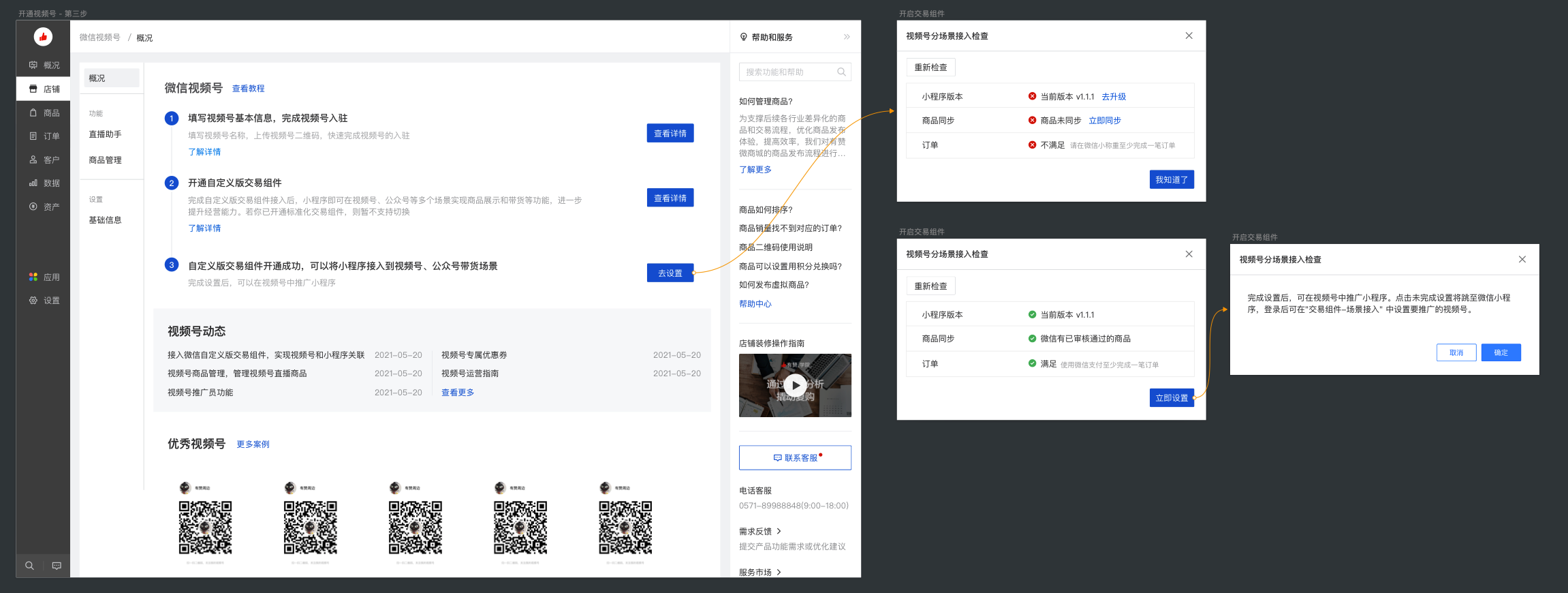This screenshot has height=593, width=1568.
Task: Open 了解详情 under step 2
Action: [204, 228]
